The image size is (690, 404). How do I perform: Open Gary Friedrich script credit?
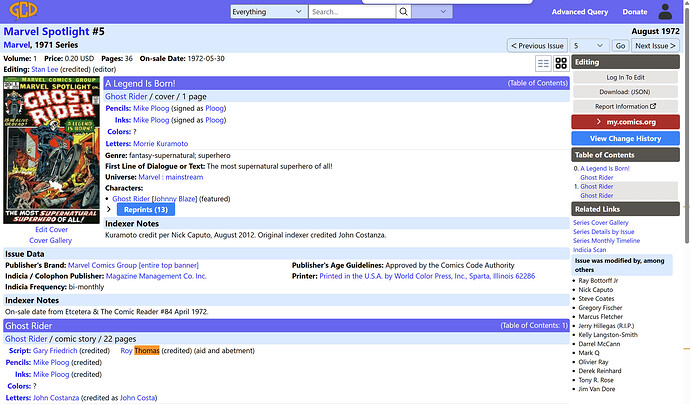[55, 351]
